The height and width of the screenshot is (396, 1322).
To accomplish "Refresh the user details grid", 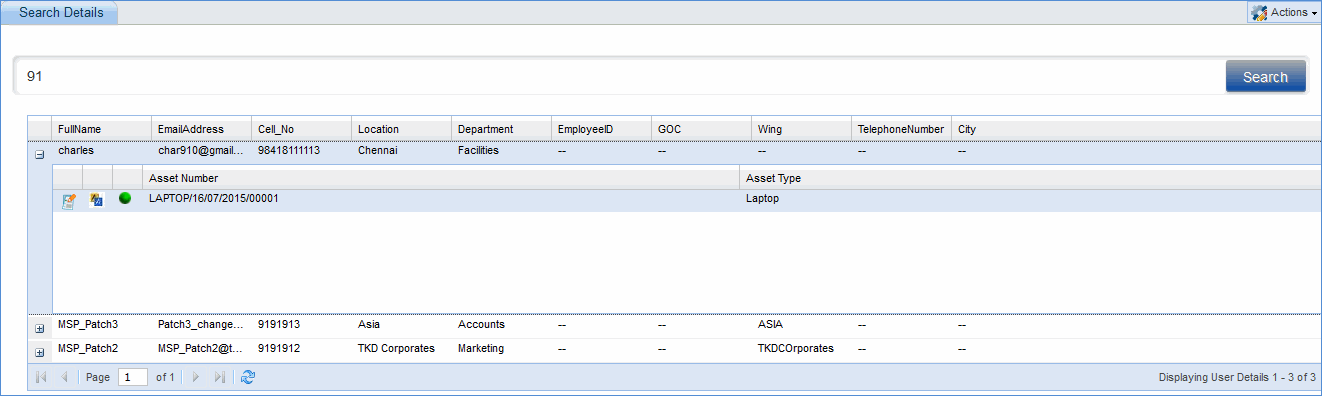I will point(249,377).
